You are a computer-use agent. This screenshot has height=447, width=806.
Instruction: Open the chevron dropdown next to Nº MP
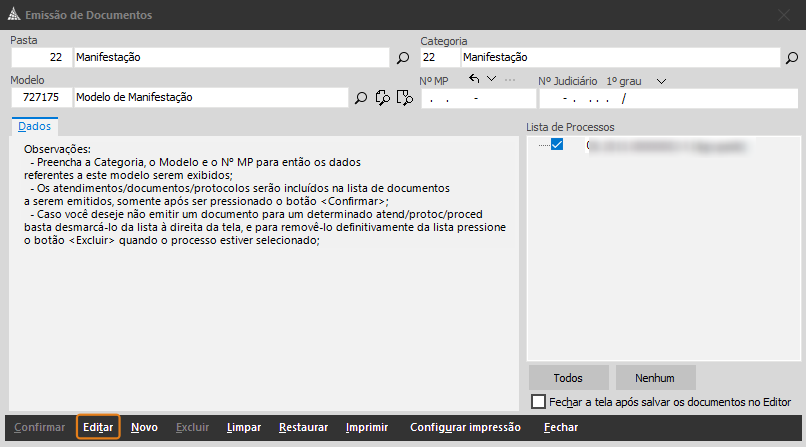click(491, 79)
